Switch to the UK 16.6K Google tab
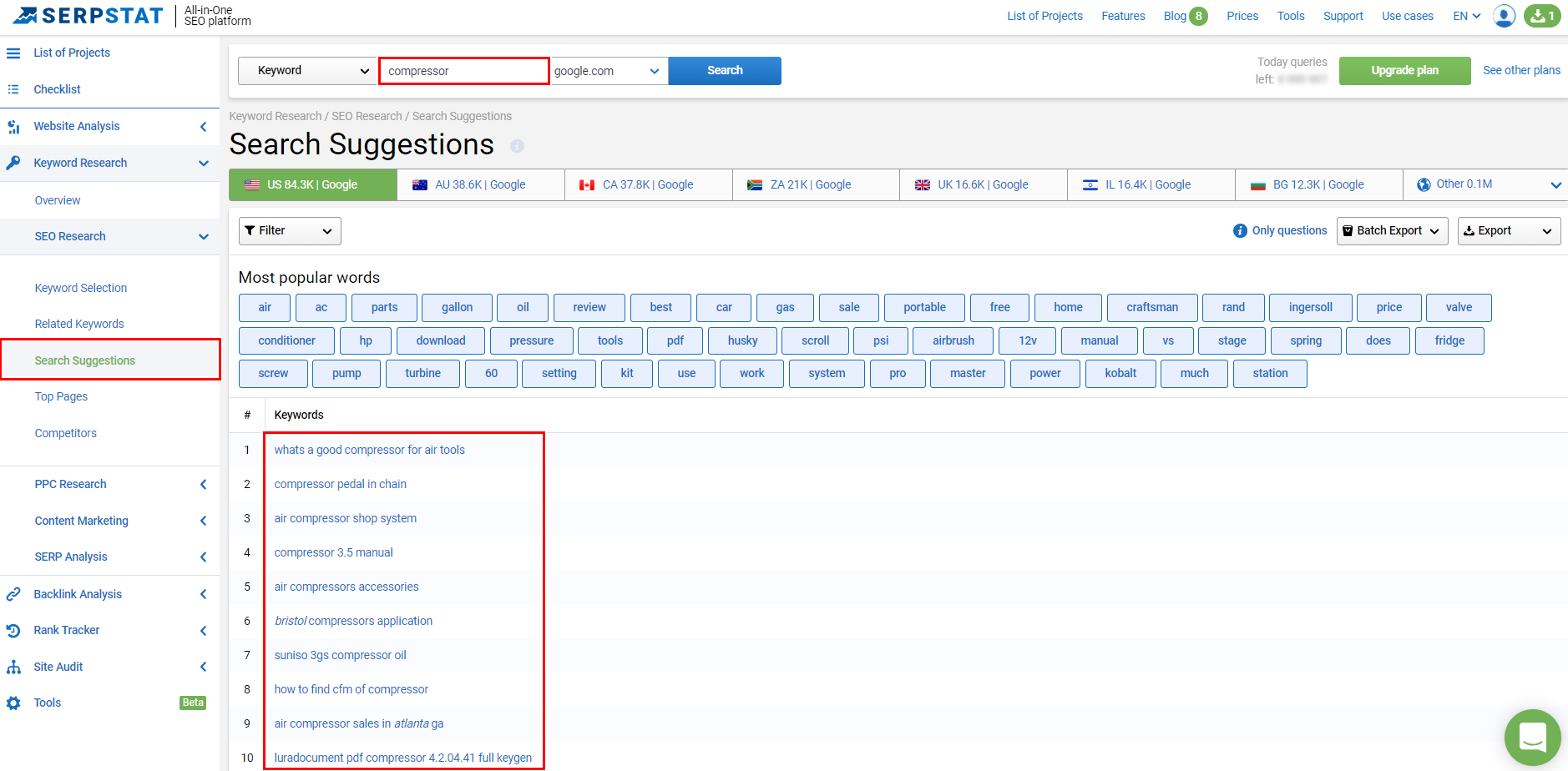 983,184
